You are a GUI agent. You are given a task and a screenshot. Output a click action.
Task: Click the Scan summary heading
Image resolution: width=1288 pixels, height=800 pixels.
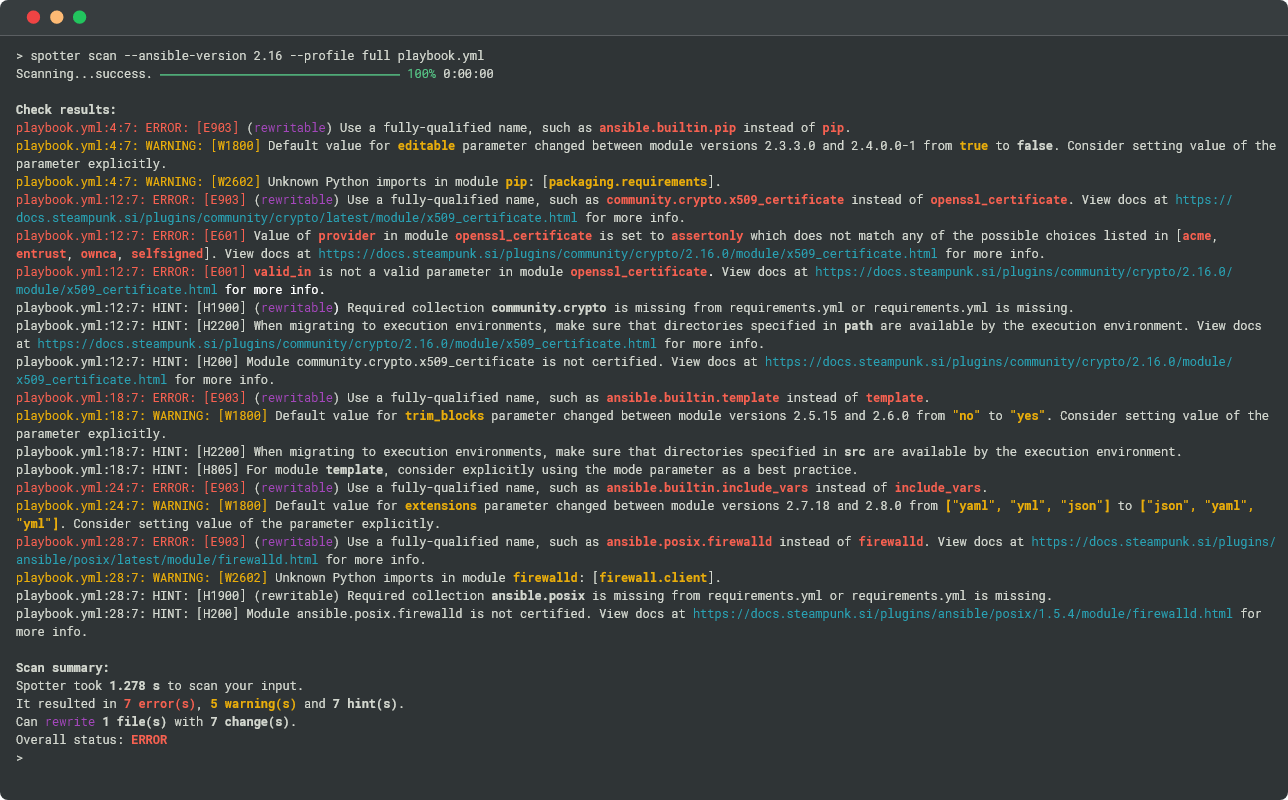[x=62, y=668]
